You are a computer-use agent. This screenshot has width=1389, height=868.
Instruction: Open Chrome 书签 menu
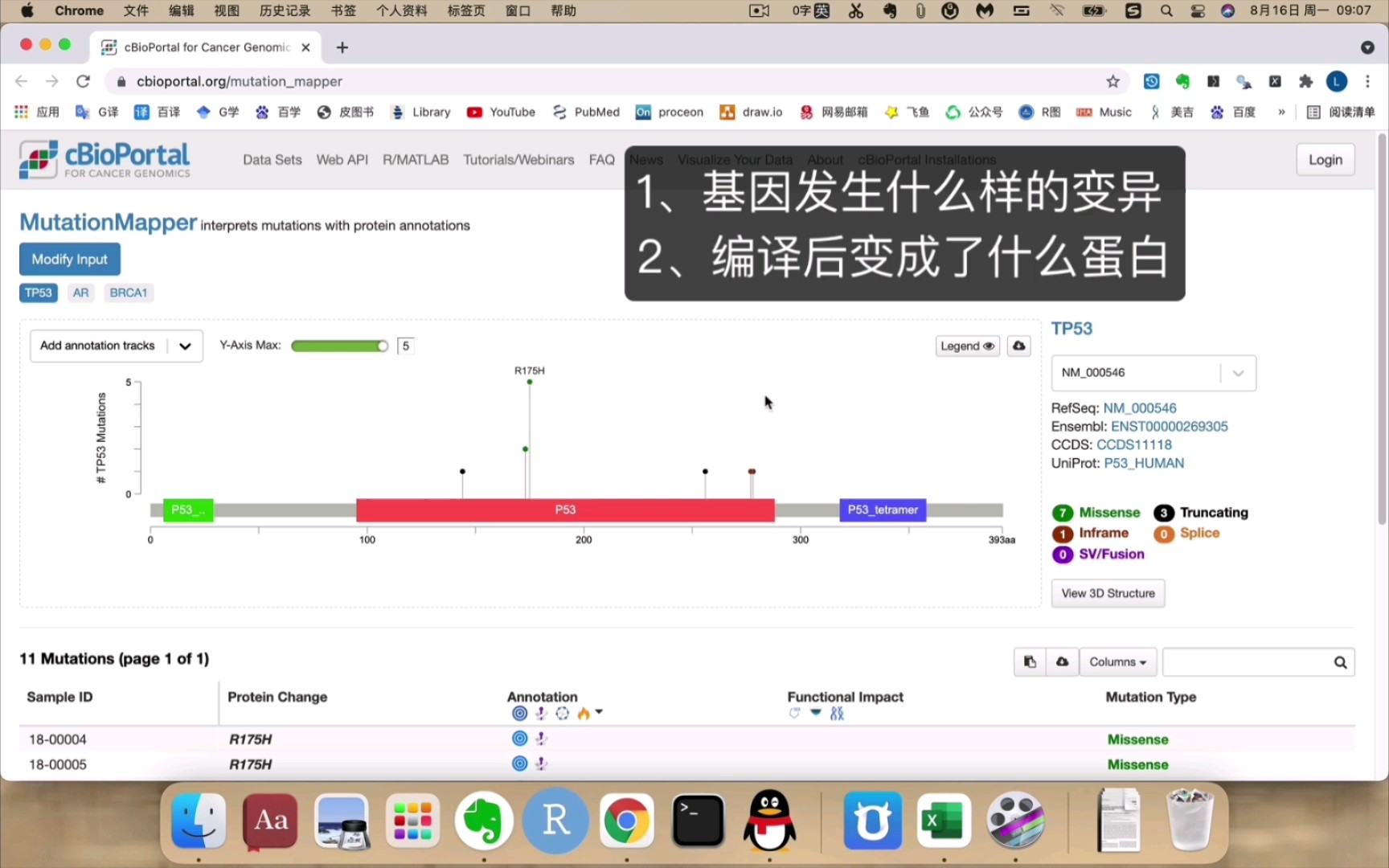click(343, 10)
